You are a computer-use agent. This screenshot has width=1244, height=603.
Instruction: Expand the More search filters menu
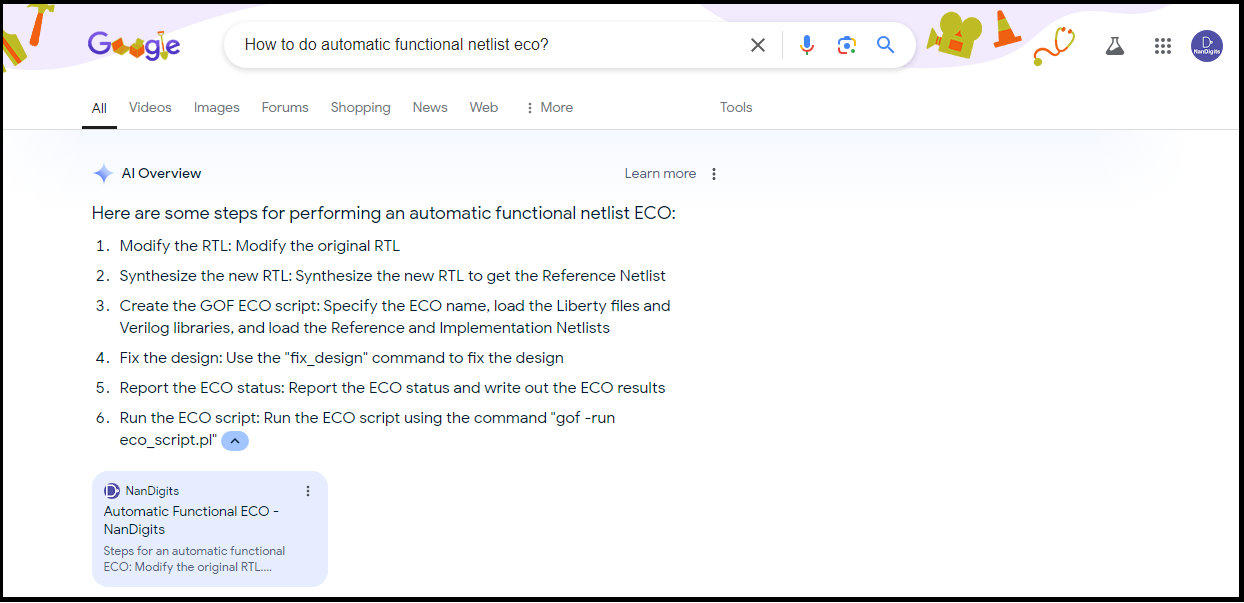point(549,108)
